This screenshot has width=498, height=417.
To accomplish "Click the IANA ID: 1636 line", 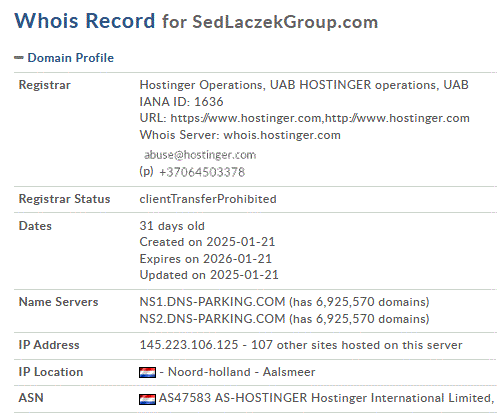I will coord(181,102).
